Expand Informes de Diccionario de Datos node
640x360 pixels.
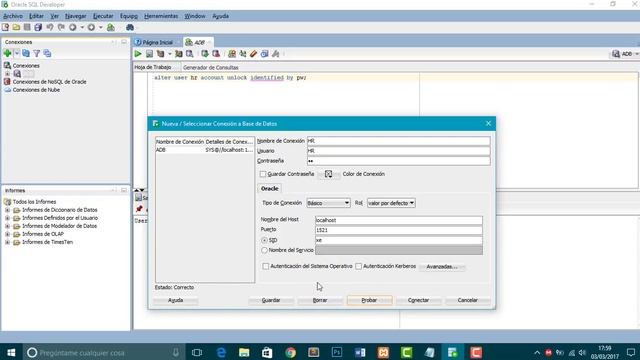tap(7, 210)
